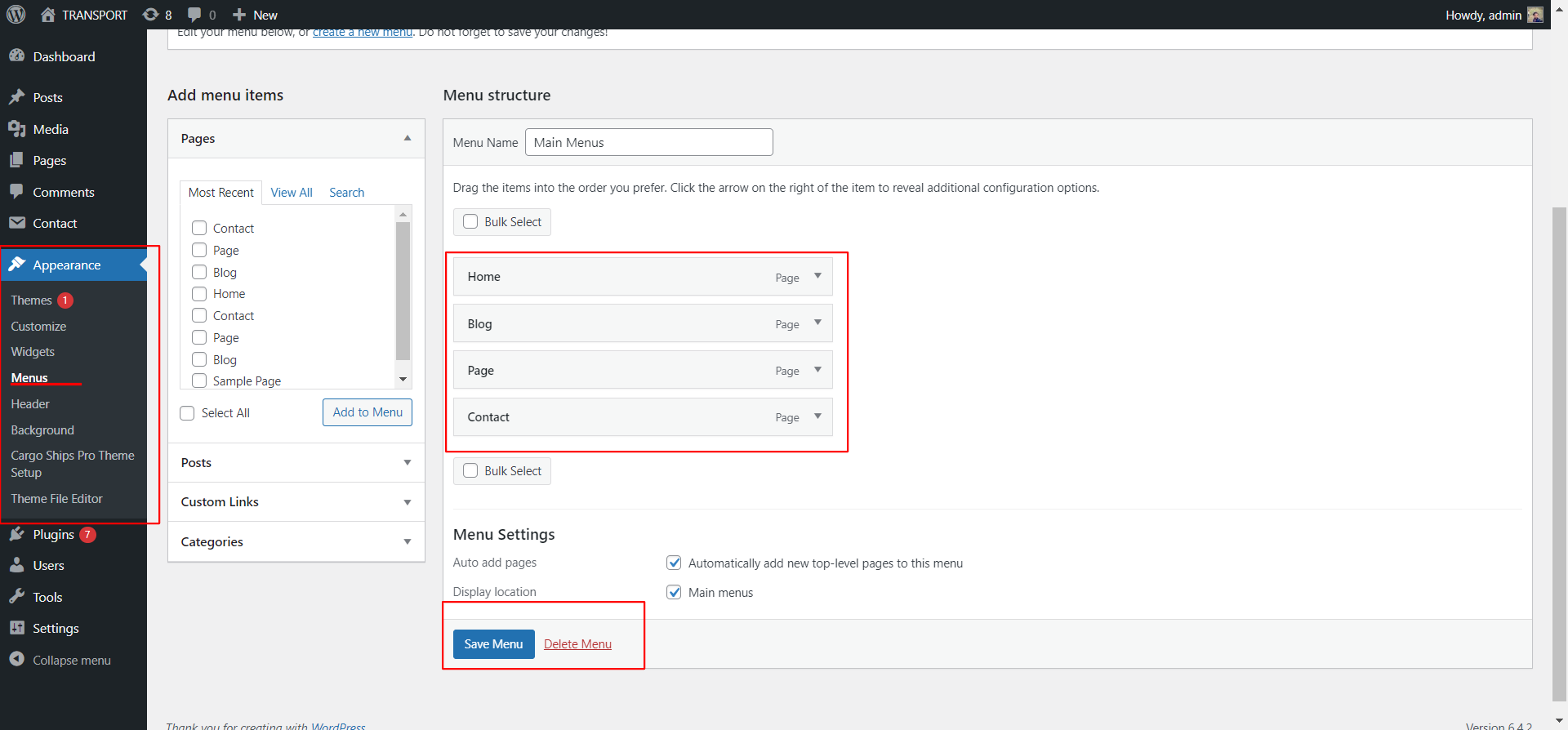Expand the Custom Links section
Viewport: 1568px width, 730px height.
pos(407,502)
